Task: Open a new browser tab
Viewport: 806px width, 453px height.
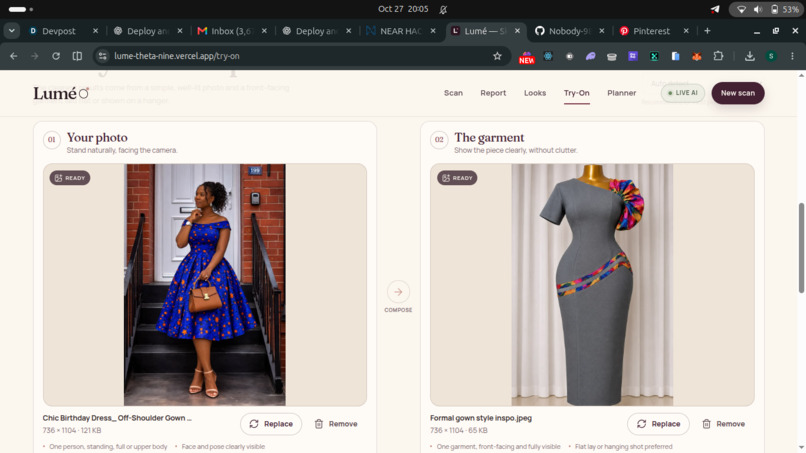Action: 707,31
